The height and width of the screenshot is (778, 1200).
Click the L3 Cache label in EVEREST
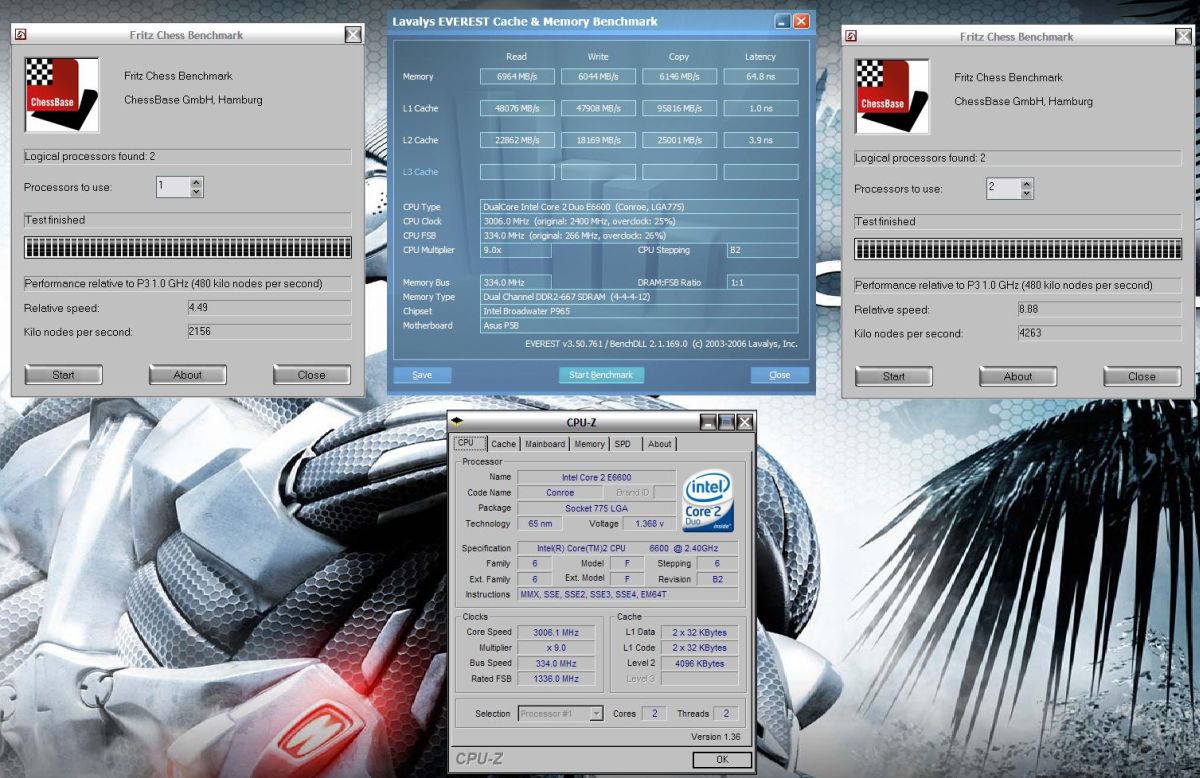420,172
